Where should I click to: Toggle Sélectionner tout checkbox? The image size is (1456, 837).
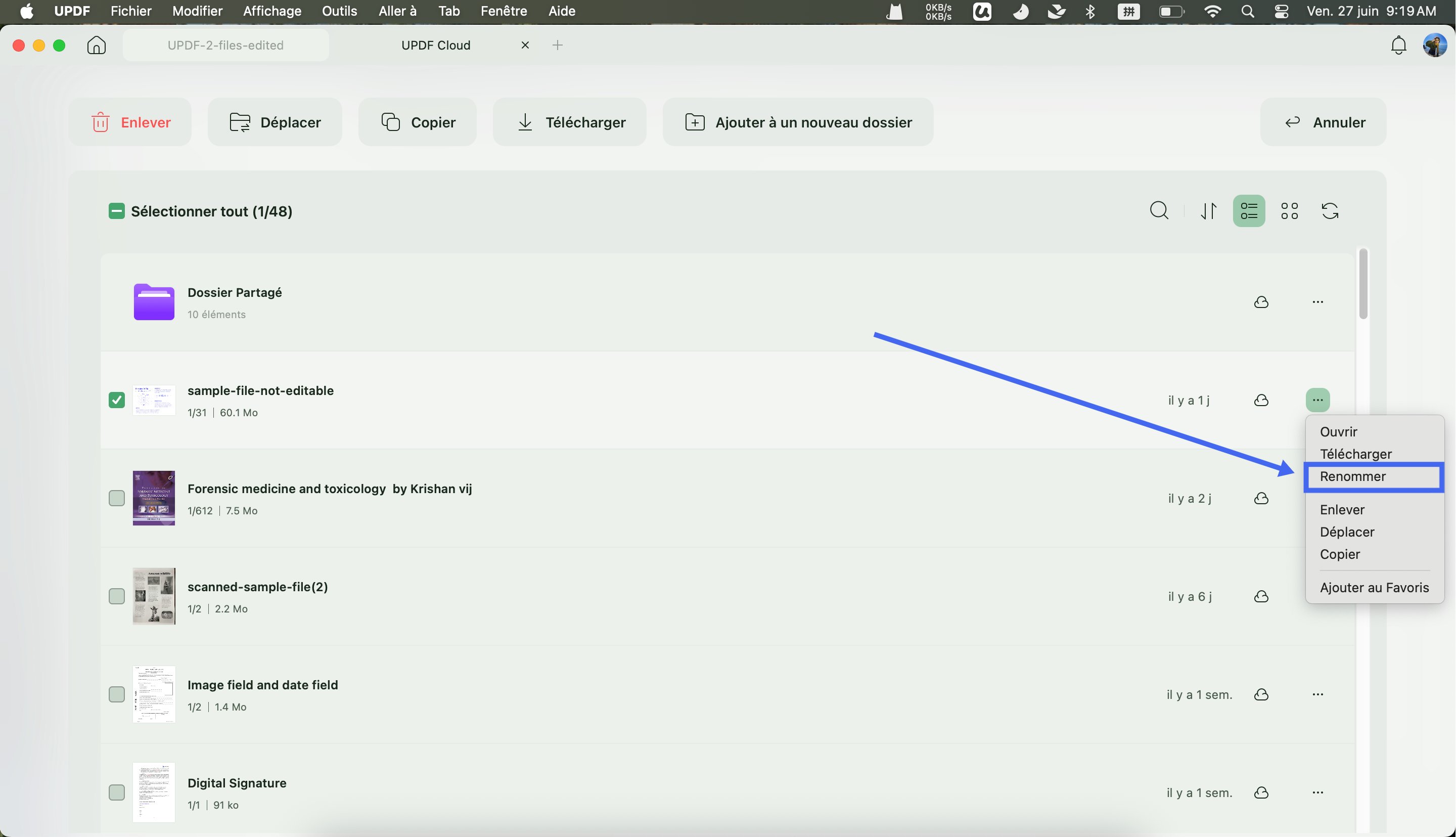[117, 211]
